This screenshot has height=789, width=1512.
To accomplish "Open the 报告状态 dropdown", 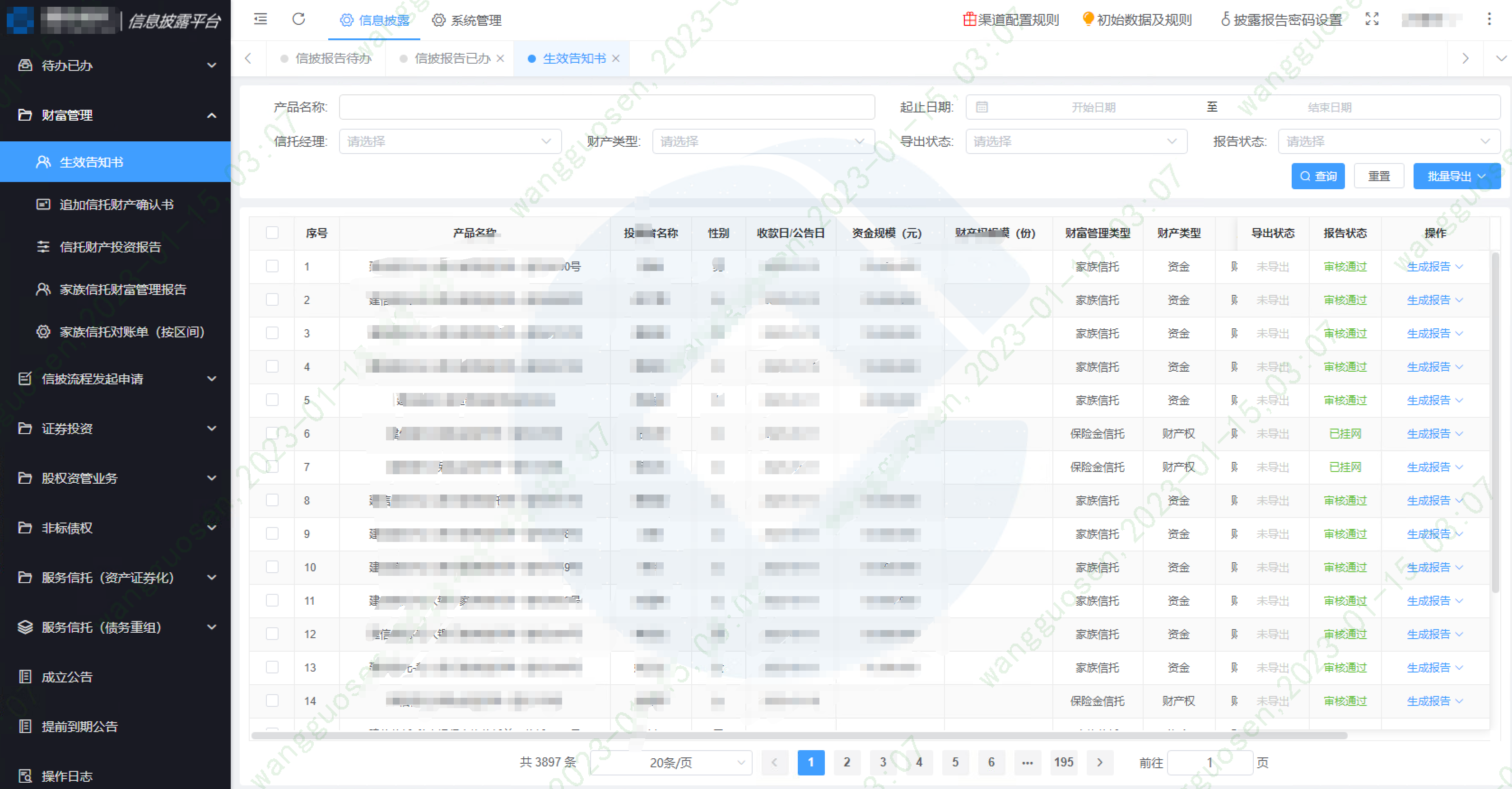I will pos(1389,141).
